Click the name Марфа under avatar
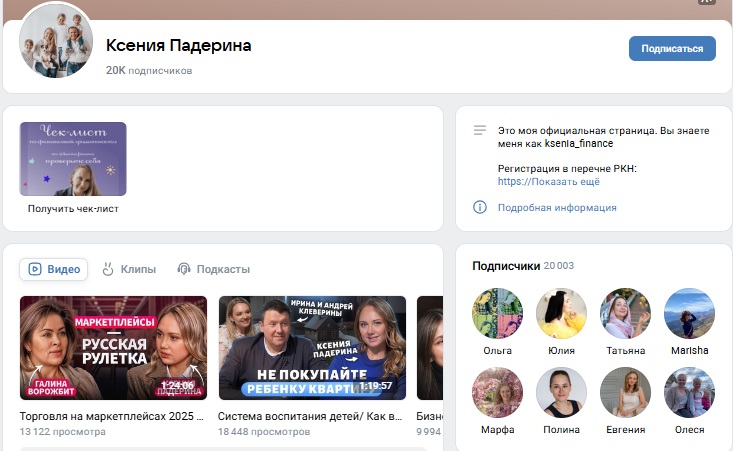The width and height of the screenshot is (733, 451). [497, 430]
